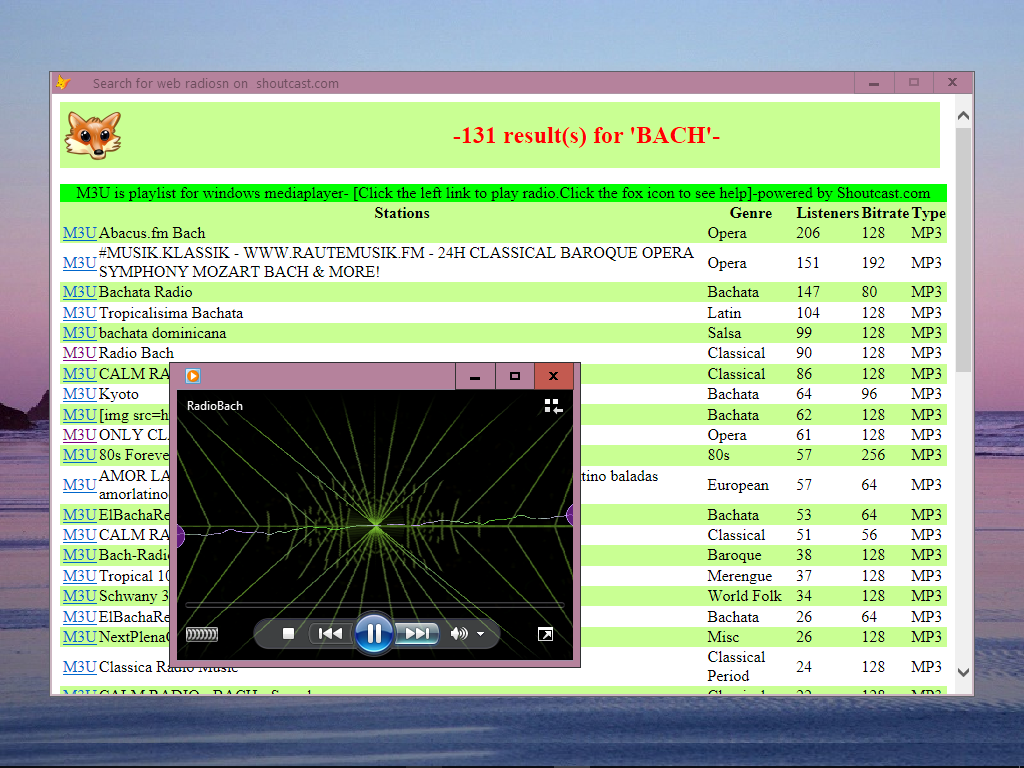Viewport: 1024px width, 768px height.
Task: Click the fox icon to see help
Action: (93, 135)
